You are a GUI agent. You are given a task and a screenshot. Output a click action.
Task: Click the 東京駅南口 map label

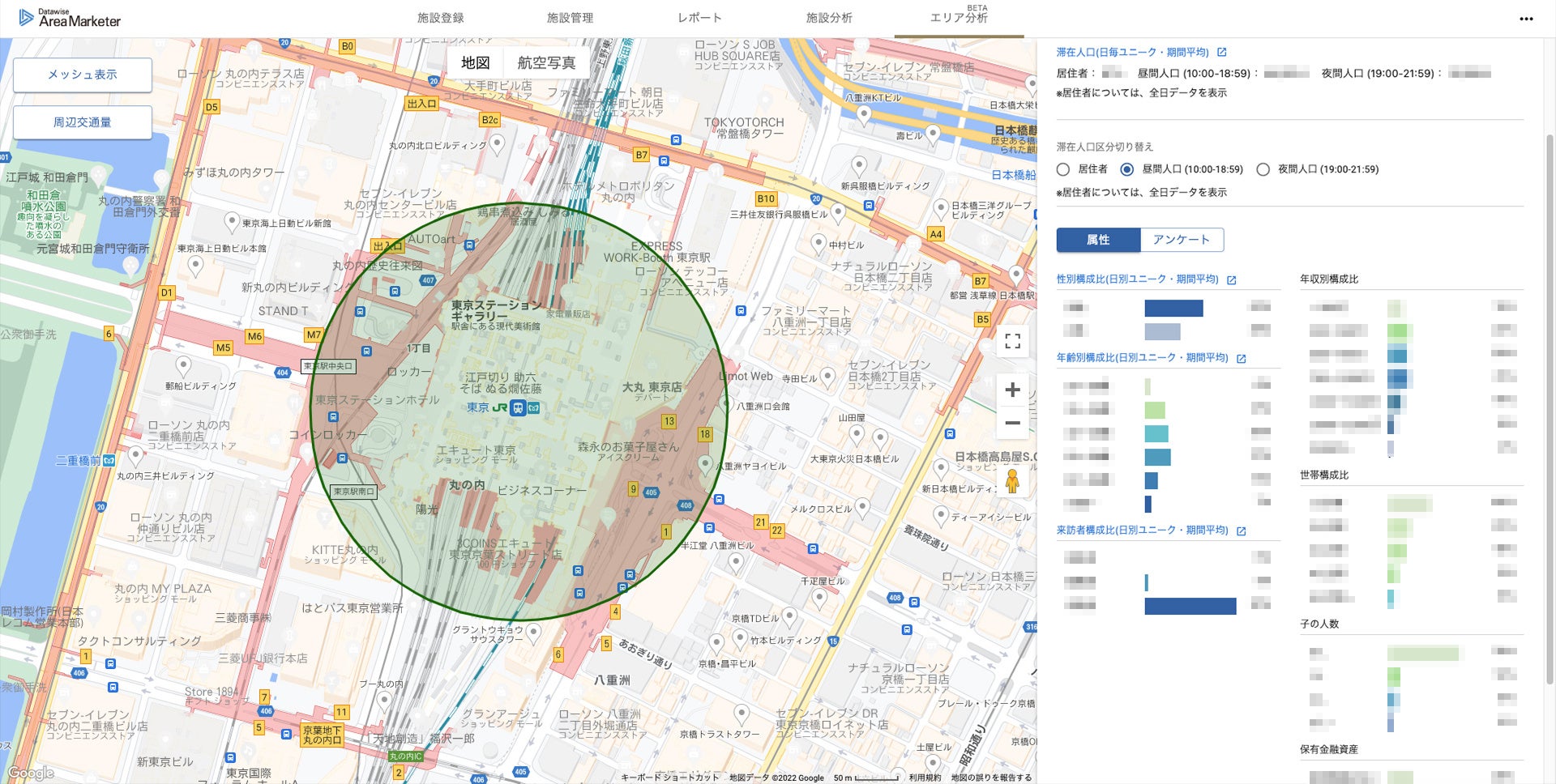coord(354,492)
